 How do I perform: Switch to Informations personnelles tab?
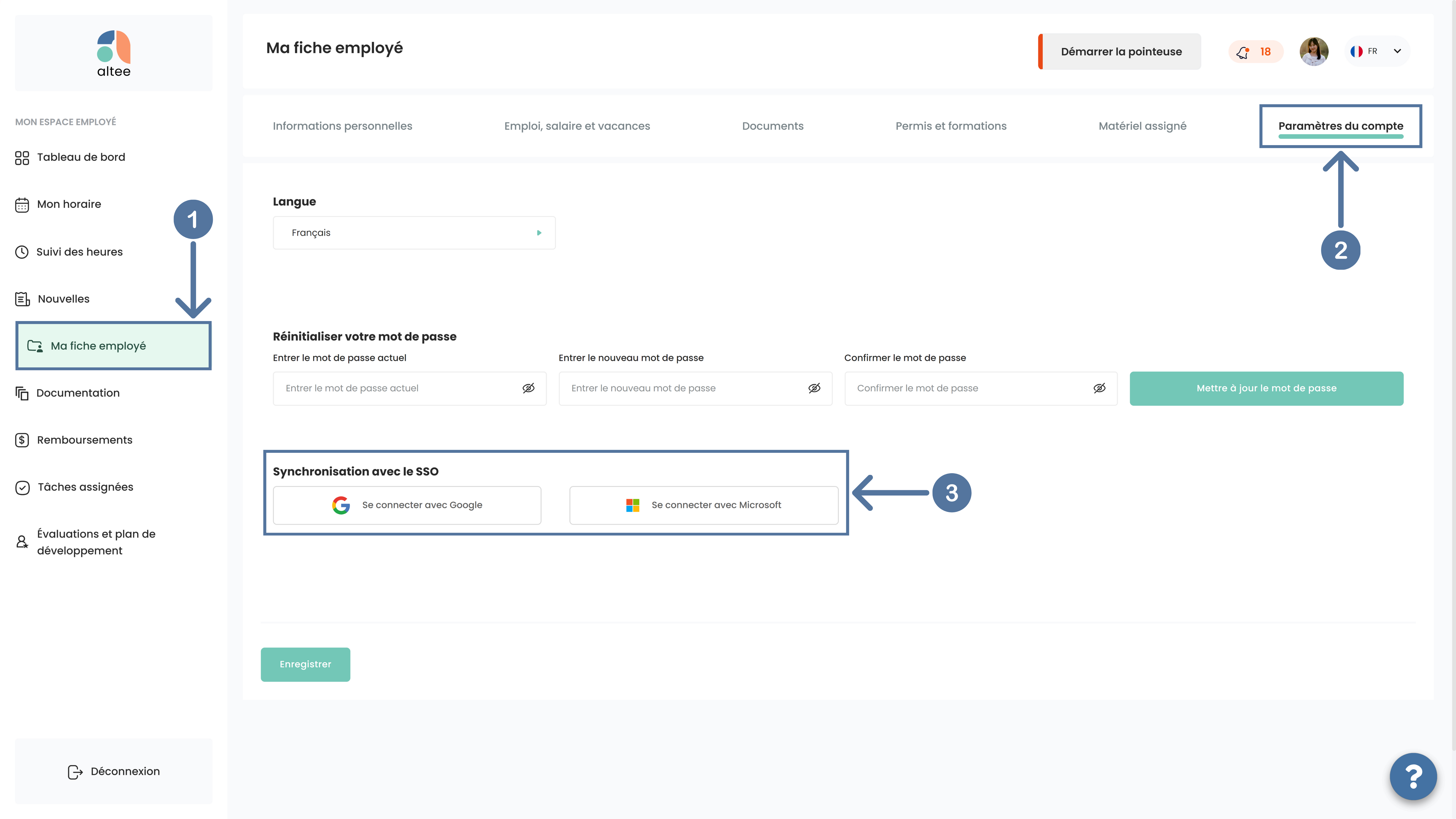pos(342,126)
